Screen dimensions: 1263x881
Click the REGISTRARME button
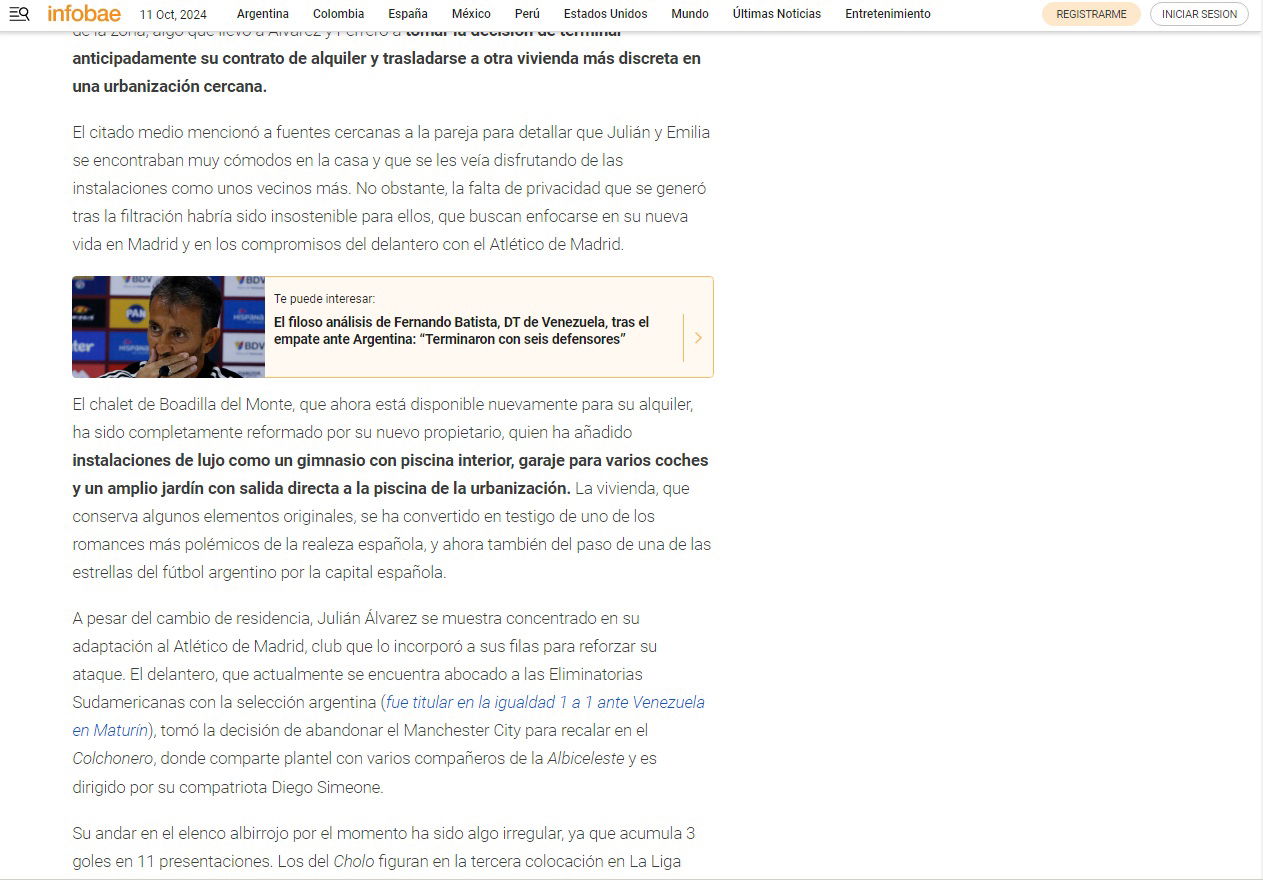(x=1091, y=14)
